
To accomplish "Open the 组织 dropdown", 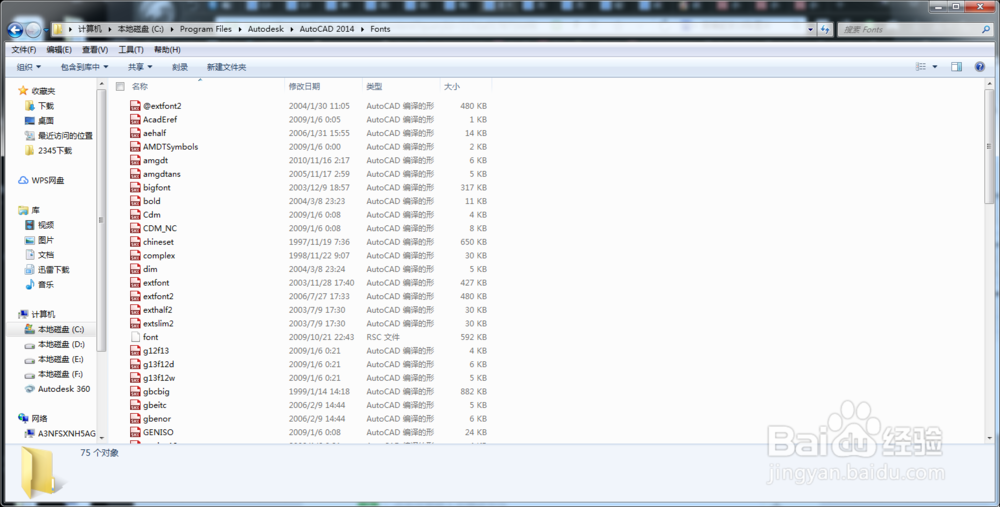I will (x=29, y=67).
